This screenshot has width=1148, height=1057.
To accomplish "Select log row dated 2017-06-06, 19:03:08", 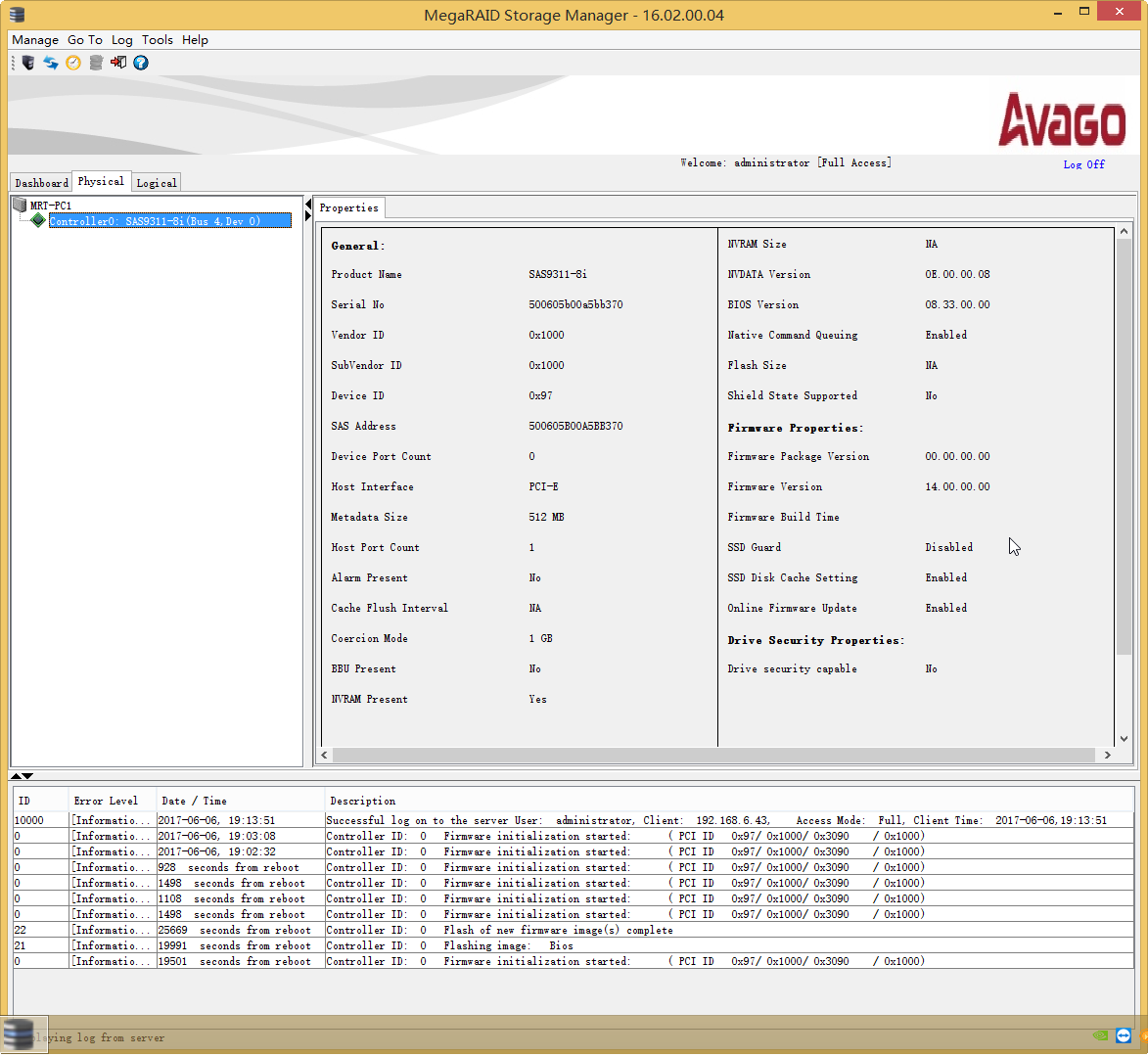I will (x=574, y=836).
